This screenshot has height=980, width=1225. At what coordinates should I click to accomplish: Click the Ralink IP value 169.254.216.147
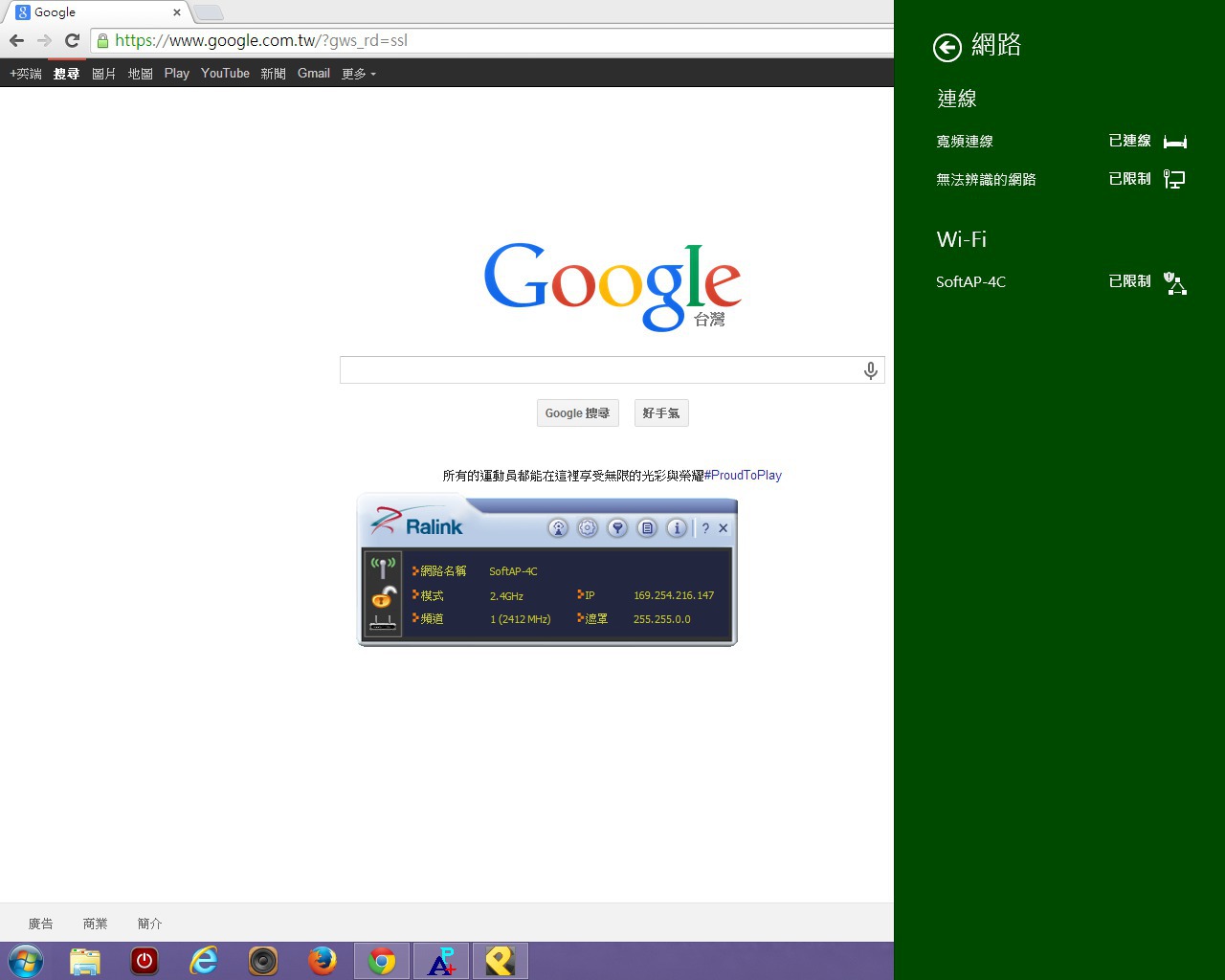point(674,595)
